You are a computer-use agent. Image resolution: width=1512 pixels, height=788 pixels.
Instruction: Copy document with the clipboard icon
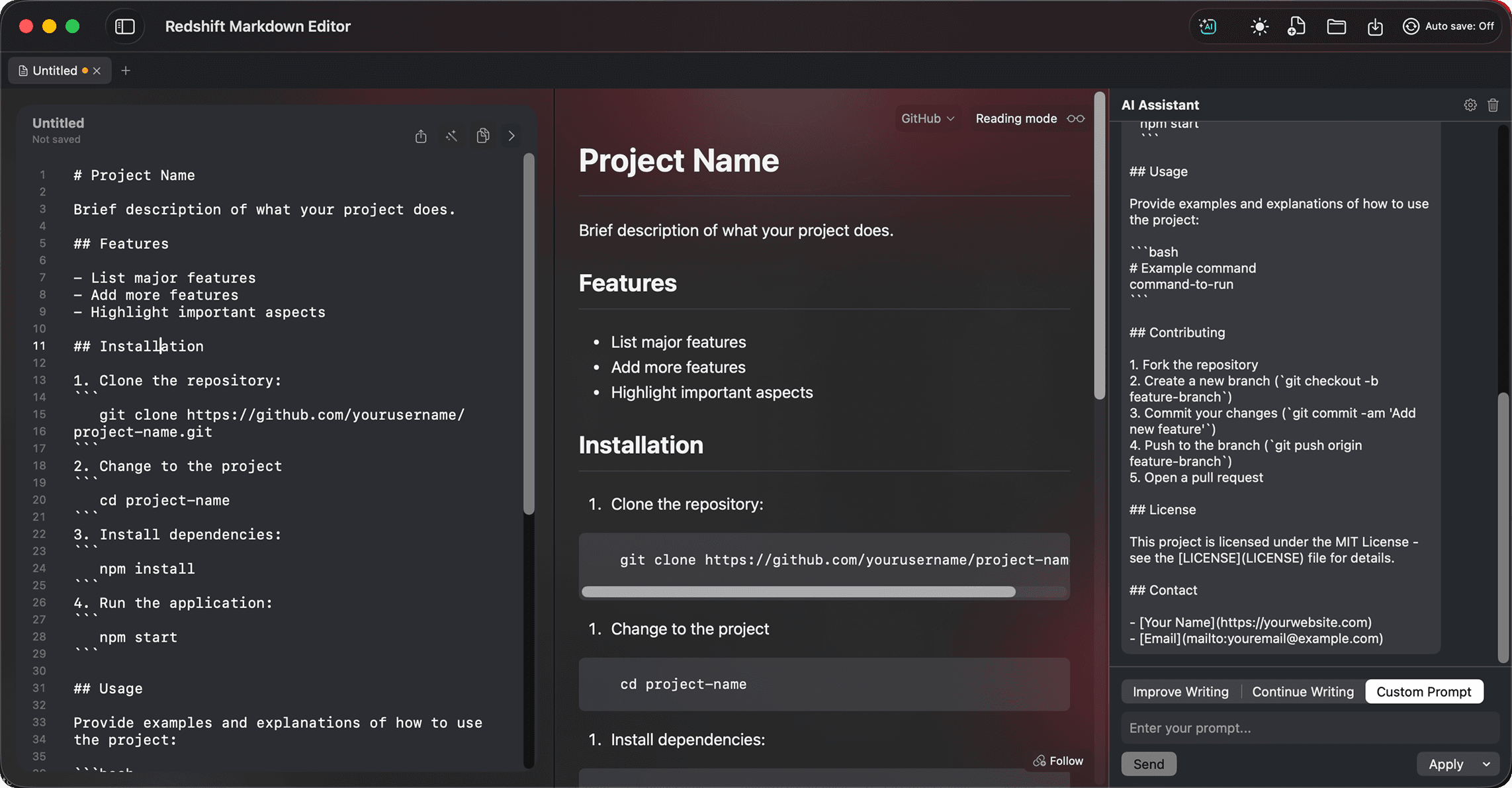coord(483,136)
